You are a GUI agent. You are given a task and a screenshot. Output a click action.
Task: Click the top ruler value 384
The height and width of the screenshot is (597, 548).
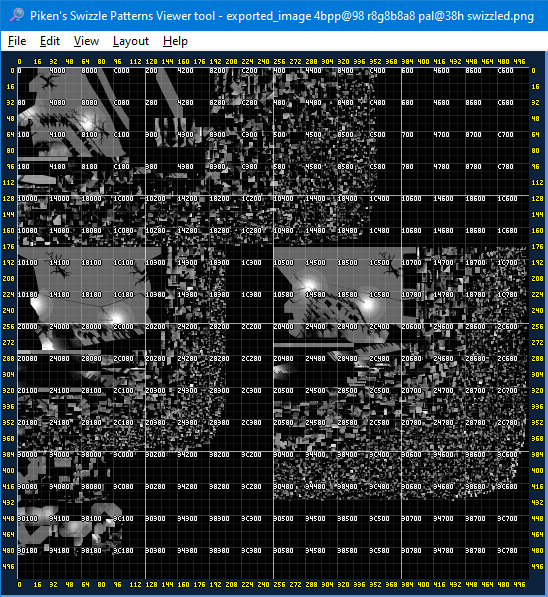[x=407, y=61]
